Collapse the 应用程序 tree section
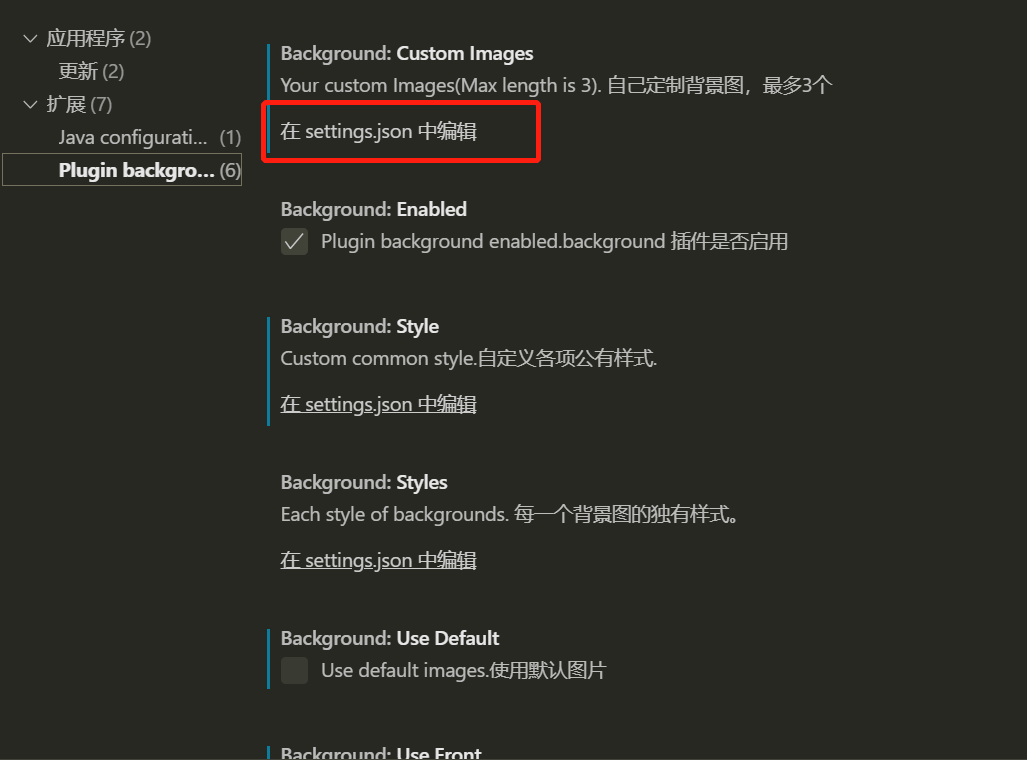The width and height of the screenshot is (1027, 760). point(29,37)
